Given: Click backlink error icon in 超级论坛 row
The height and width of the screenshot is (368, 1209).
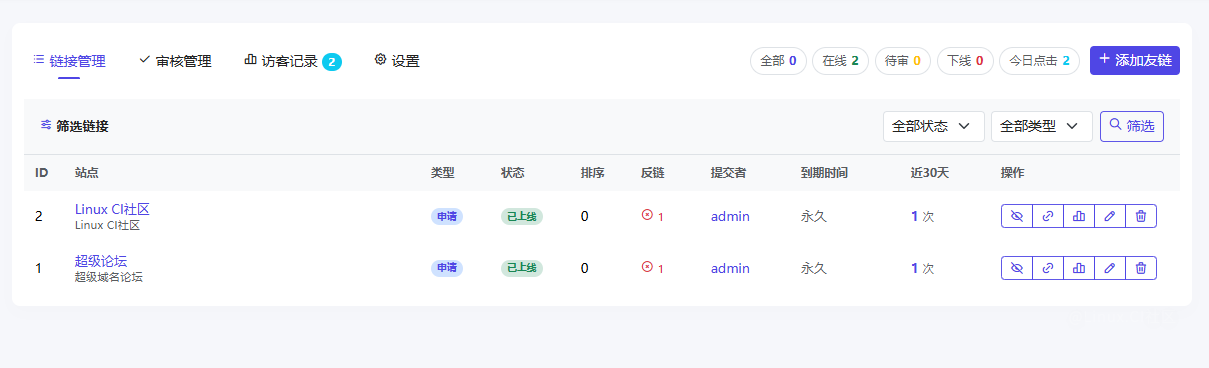Looking at the screenshot, I should click(x=647, y=267).
